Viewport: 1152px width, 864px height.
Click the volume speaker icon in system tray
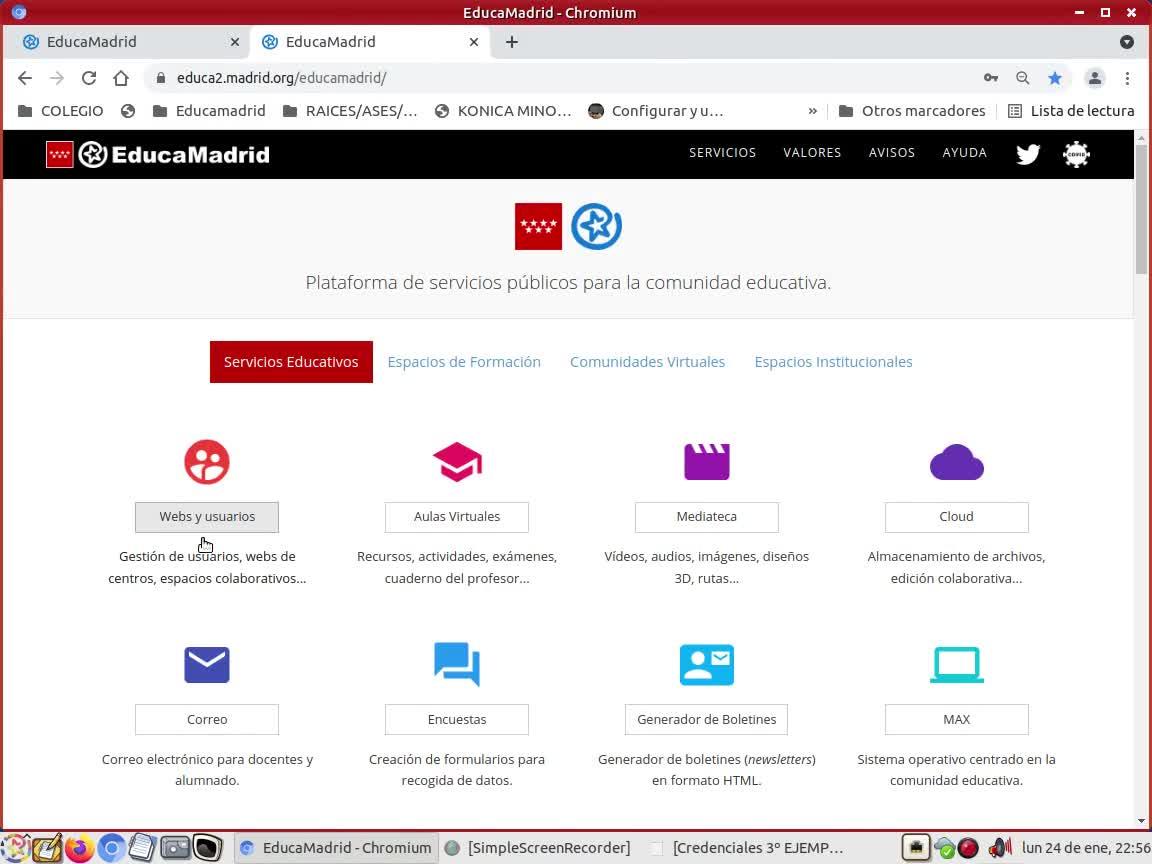[1000, 848]
